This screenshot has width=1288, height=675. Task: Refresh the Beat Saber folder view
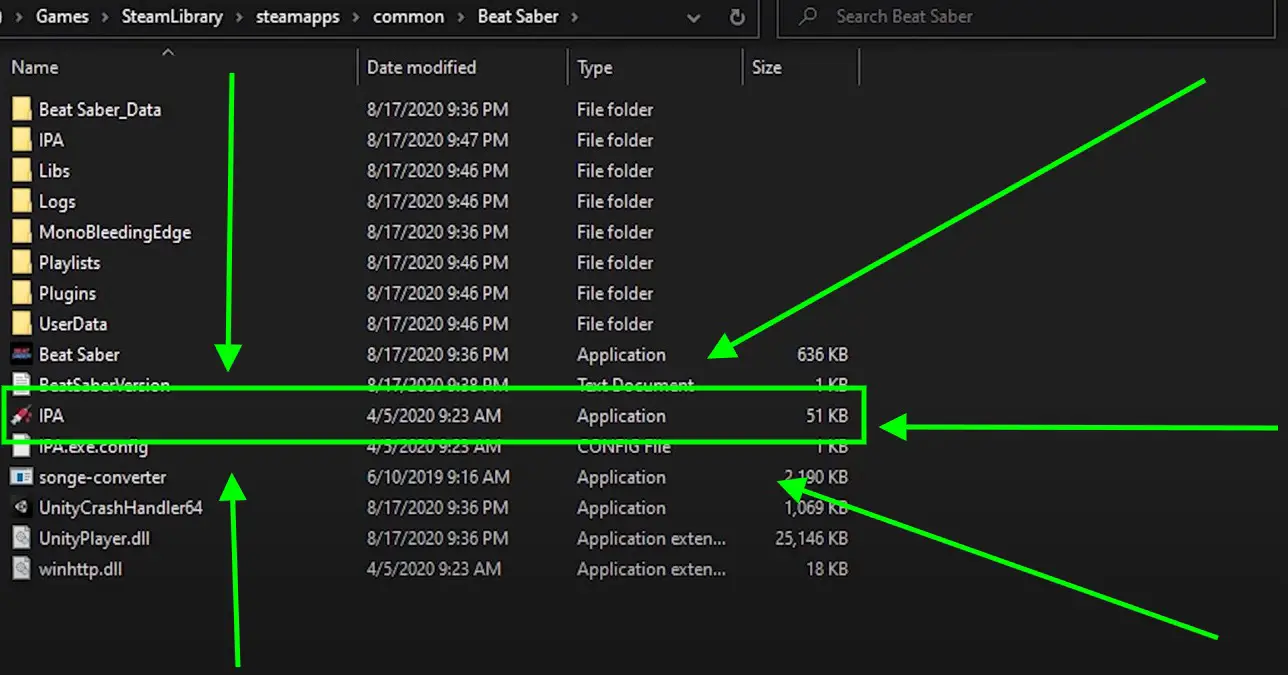click(737, 17)
